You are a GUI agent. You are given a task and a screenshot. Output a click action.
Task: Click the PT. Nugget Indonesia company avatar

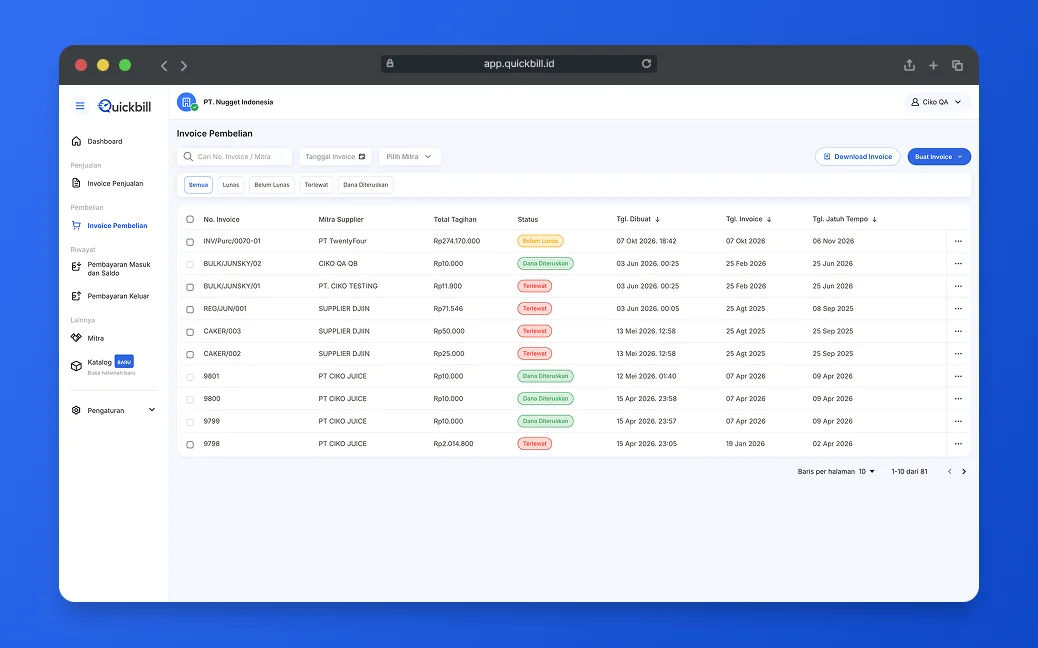(187, 102)
